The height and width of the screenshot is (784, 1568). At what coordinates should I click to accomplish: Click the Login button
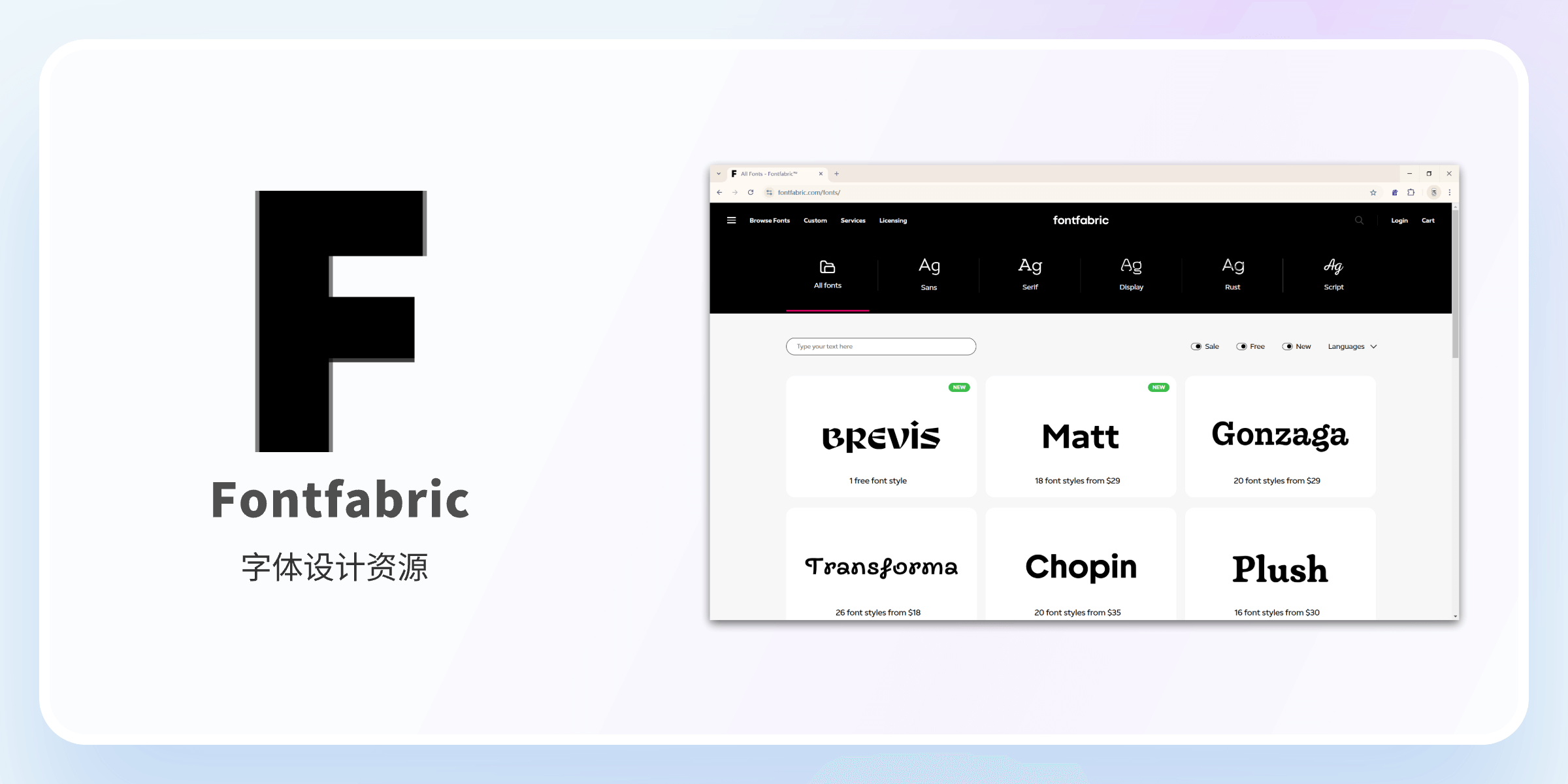coord(1399,220)
